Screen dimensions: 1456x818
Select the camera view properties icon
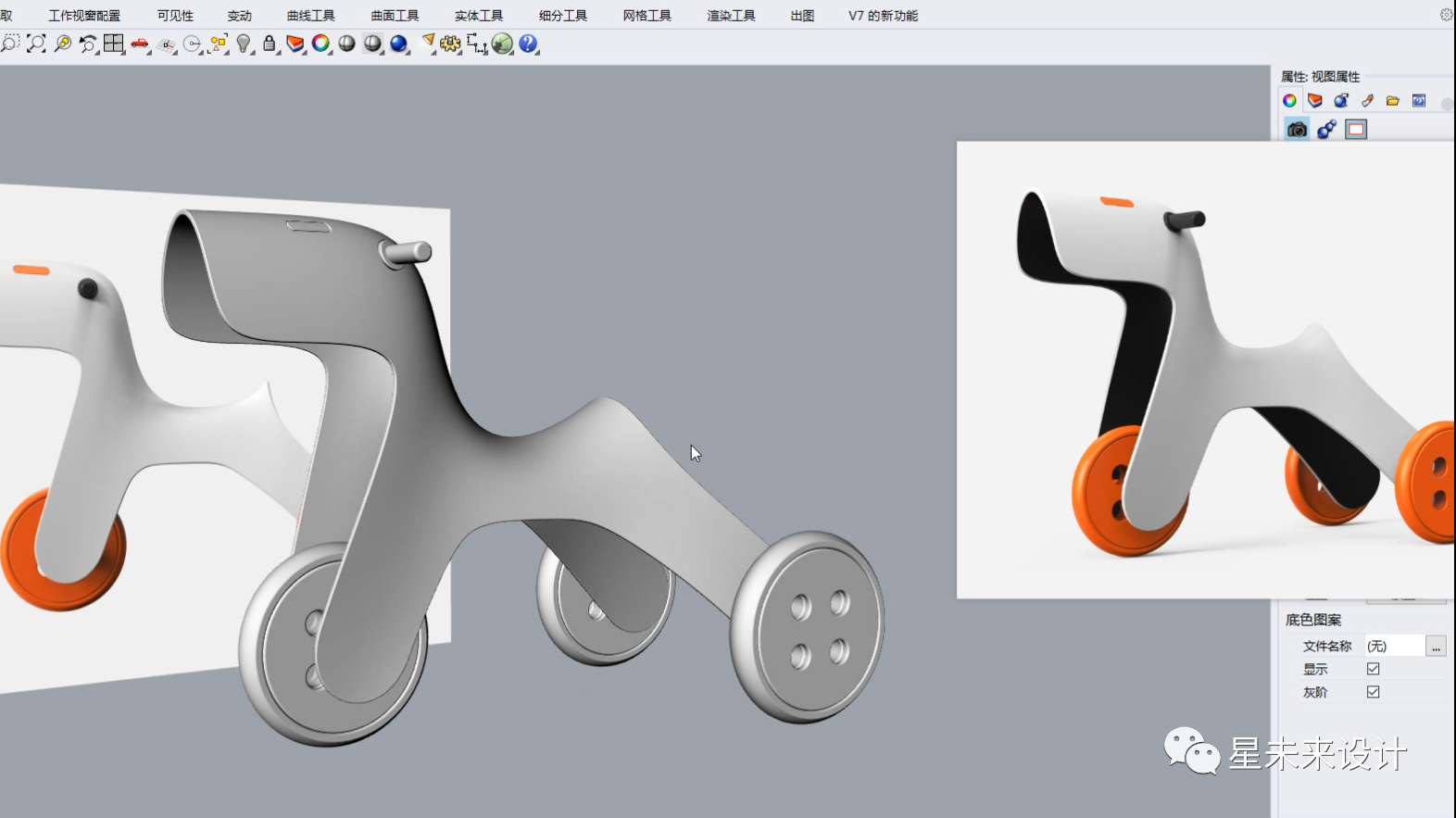point(1297,130)
